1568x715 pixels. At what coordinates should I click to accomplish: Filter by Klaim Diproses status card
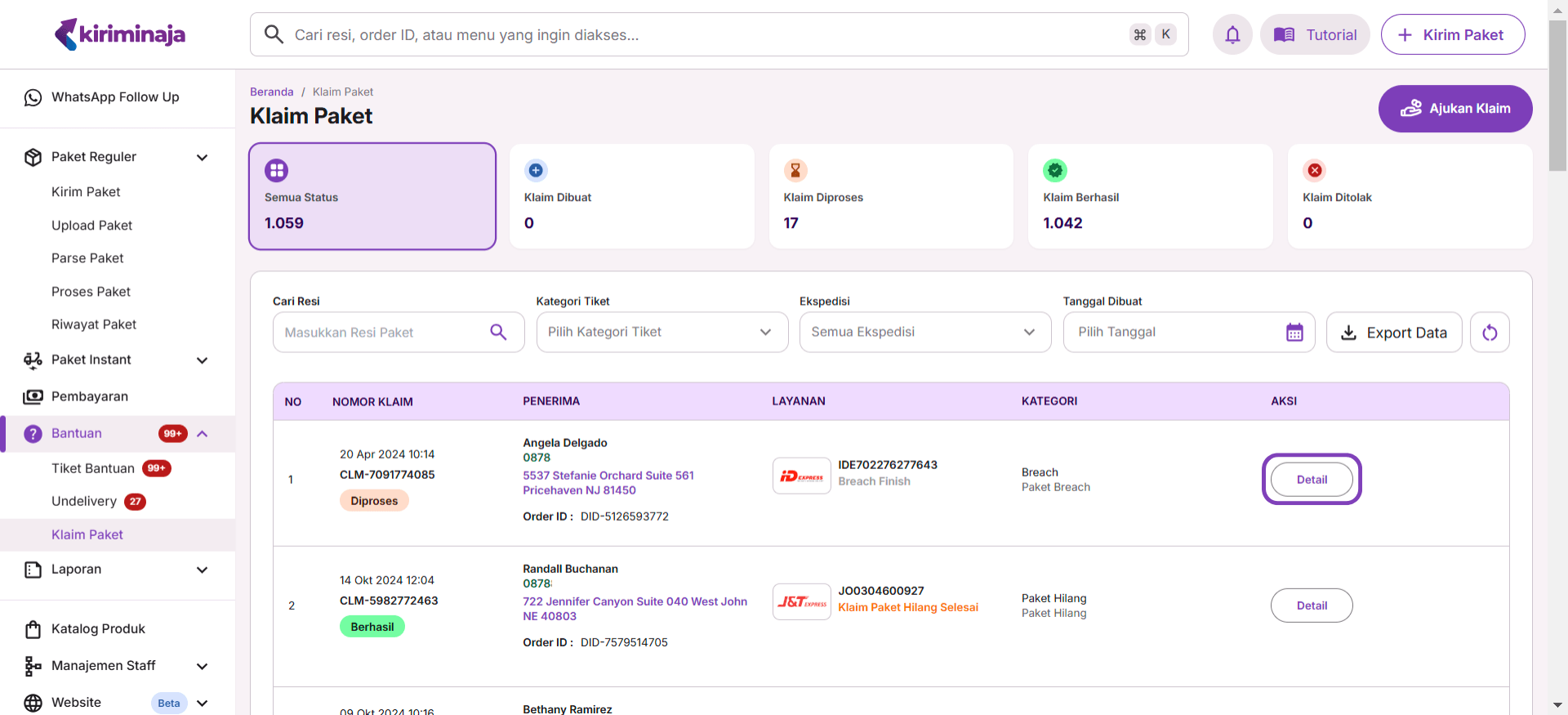tap(890, 197)
